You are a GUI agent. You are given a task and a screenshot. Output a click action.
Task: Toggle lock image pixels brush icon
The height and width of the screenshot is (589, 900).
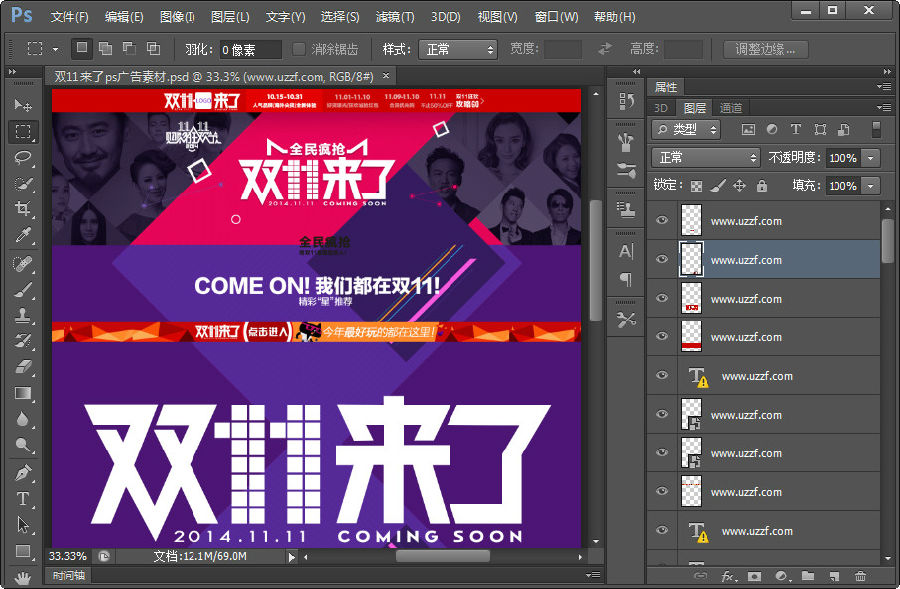[717, 186]
